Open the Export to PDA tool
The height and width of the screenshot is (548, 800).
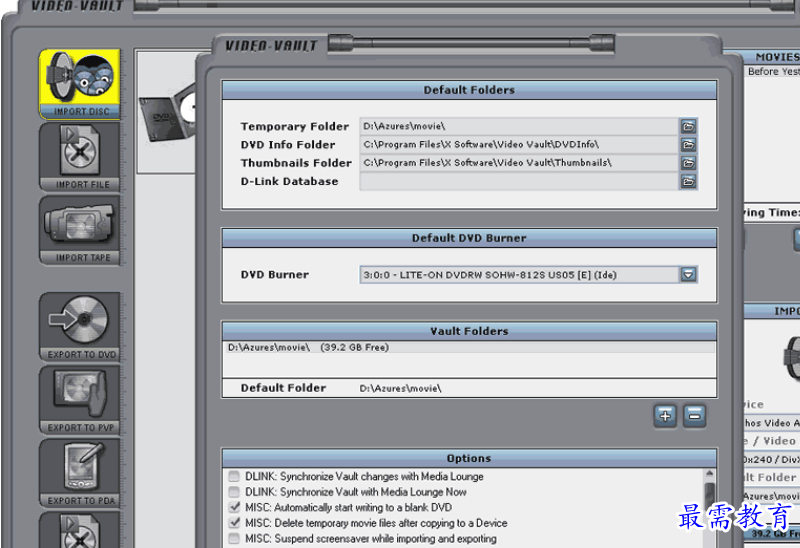80,473
